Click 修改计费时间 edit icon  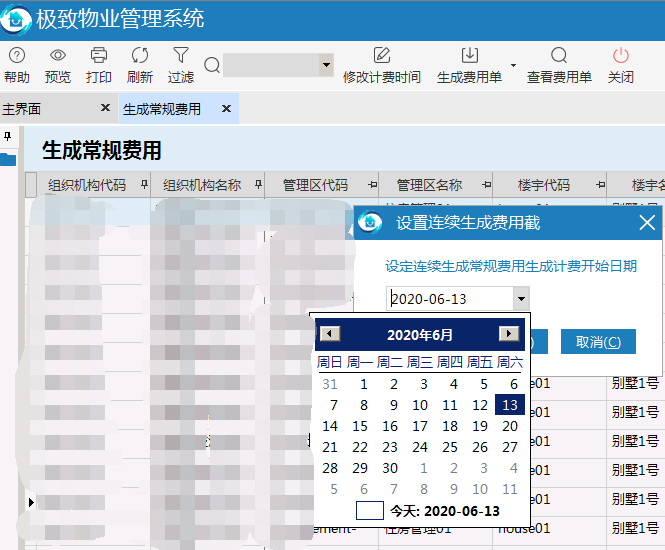(x=382, y=56)
